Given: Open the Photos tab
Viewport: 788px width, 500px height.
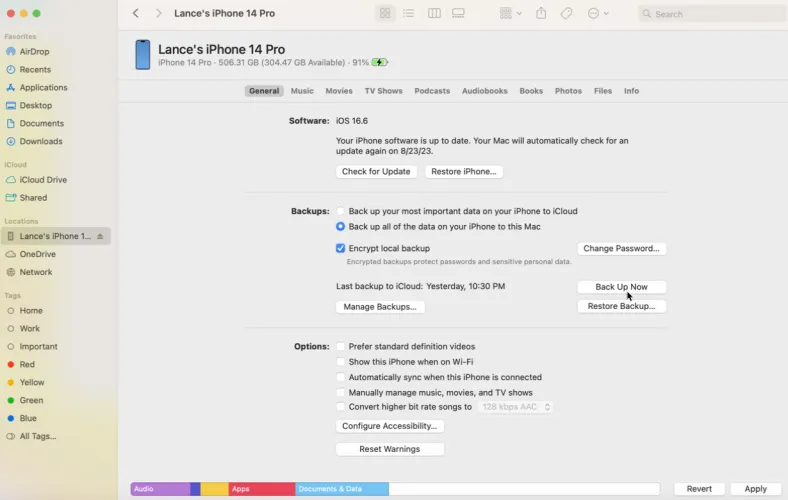Looking at the screenshot, I should [568, 91].
